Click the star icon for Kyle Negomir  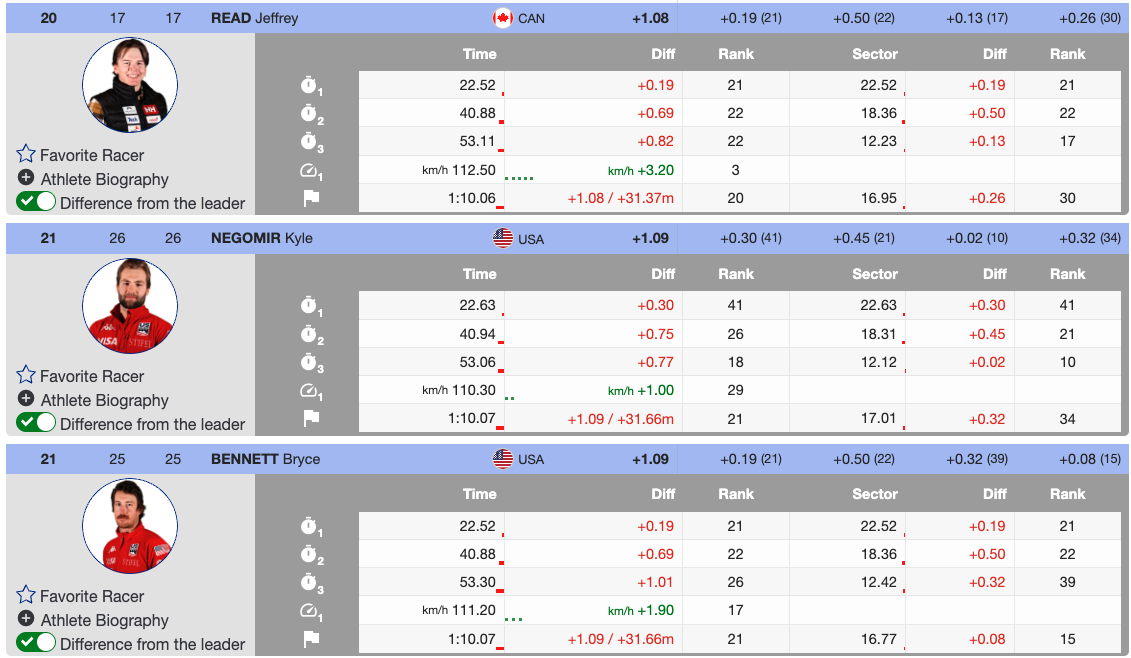26,376
